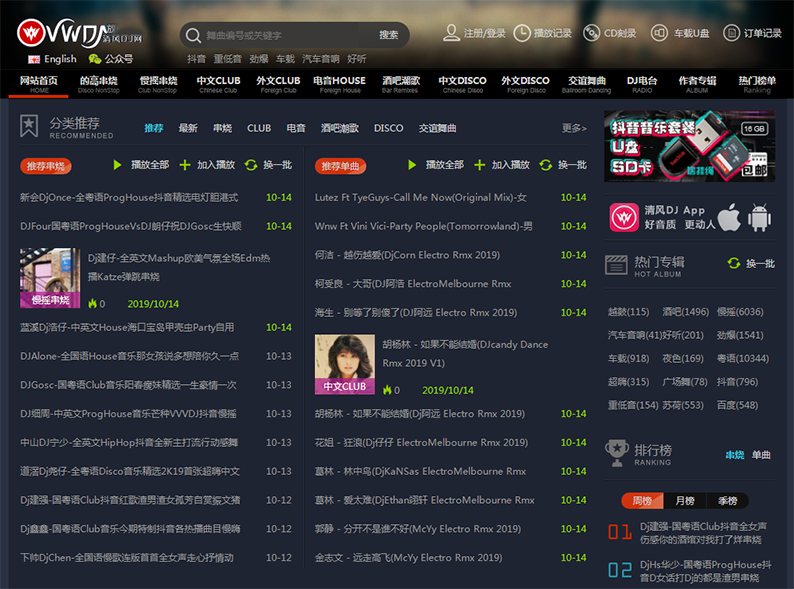Open album tag 慢摇(6036)
This screenshot has height=589, width=794.
click(x=740, y=312)
